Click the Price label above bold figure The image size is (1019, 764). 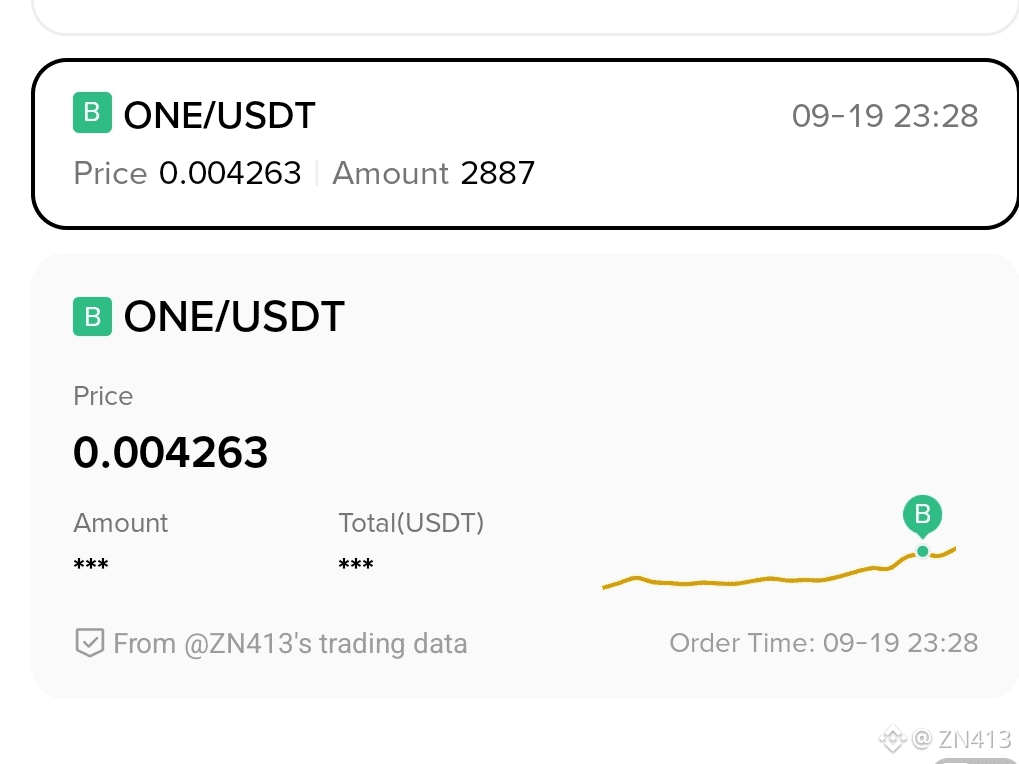pyautogui.click(x=103, y=396)
